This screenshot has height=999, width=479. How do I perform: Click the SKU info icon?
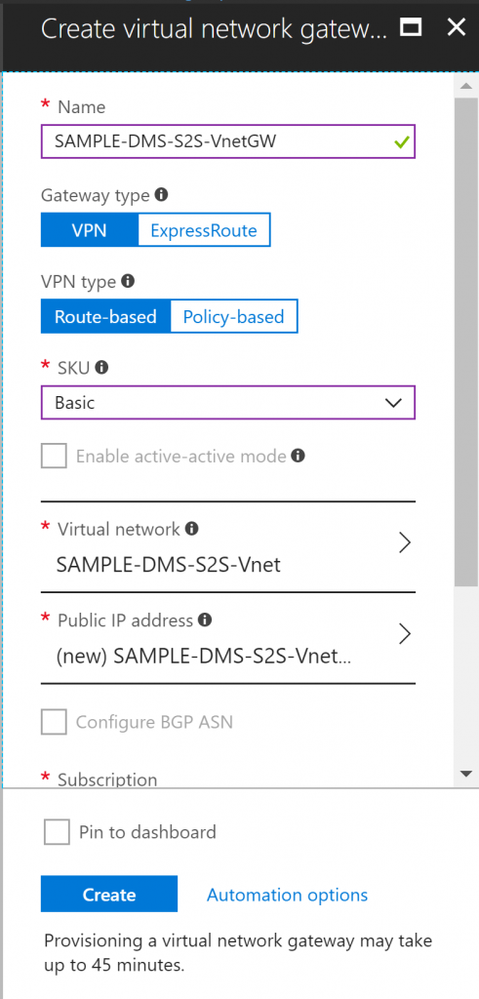(x=101, y=367)
